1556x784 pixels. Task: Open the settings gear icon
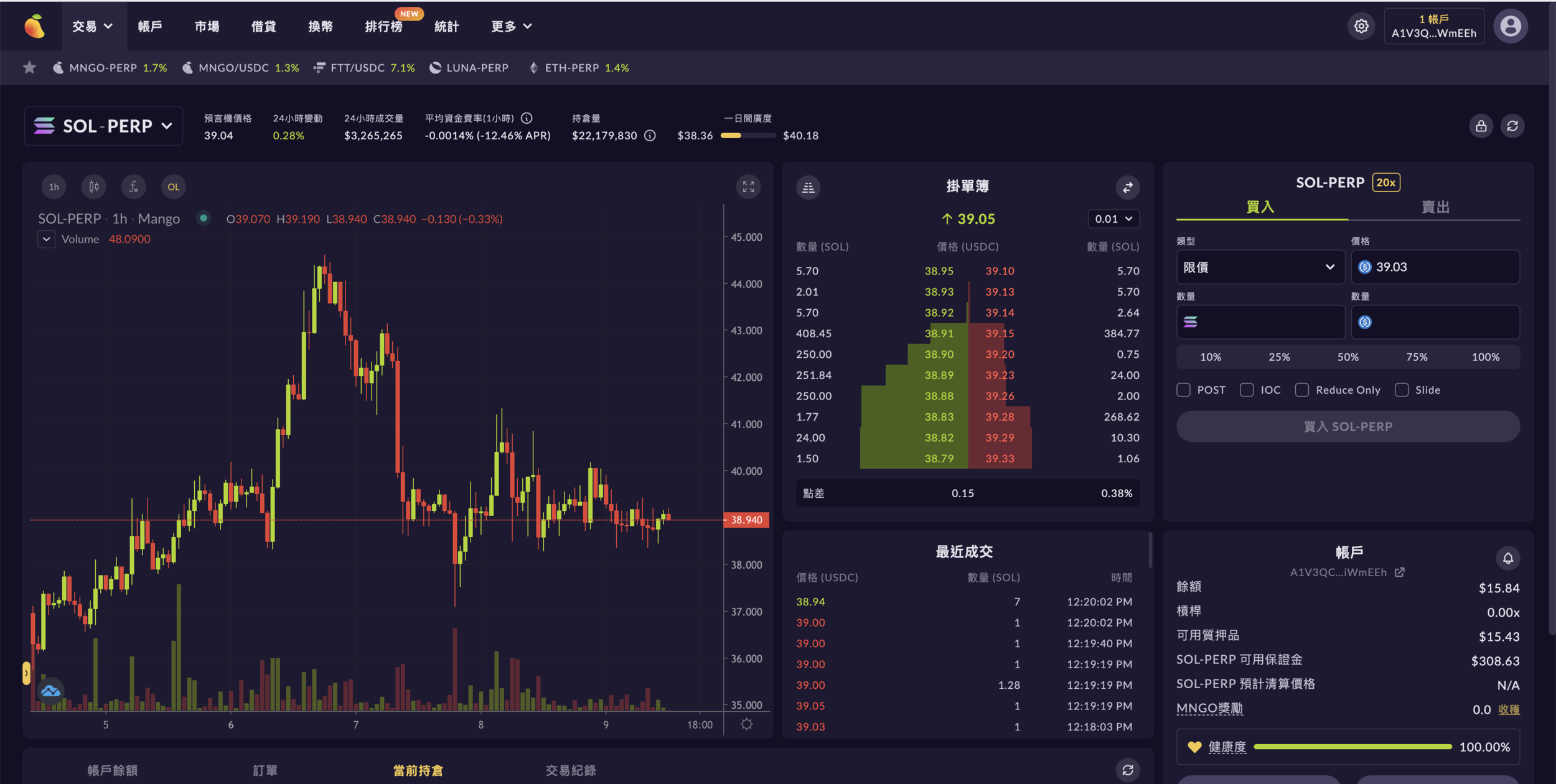tap(1361, 26)
